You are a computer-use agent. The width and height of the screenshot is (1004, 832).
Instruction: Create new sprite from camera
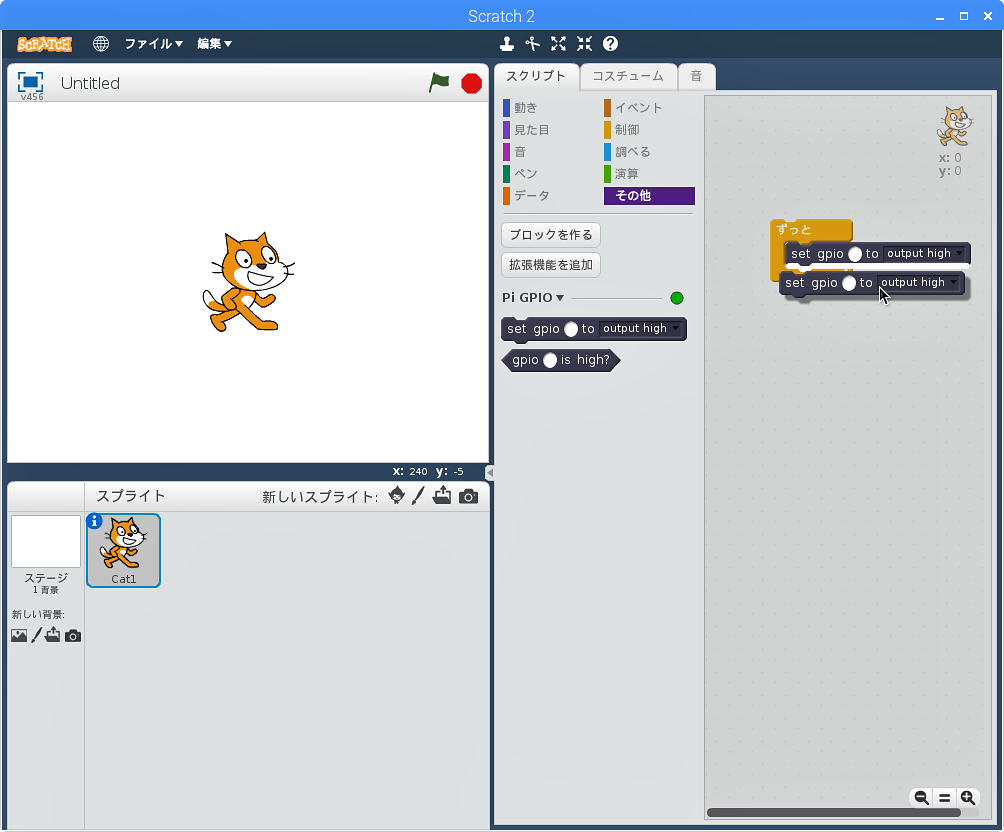click(x=469, y=496)
